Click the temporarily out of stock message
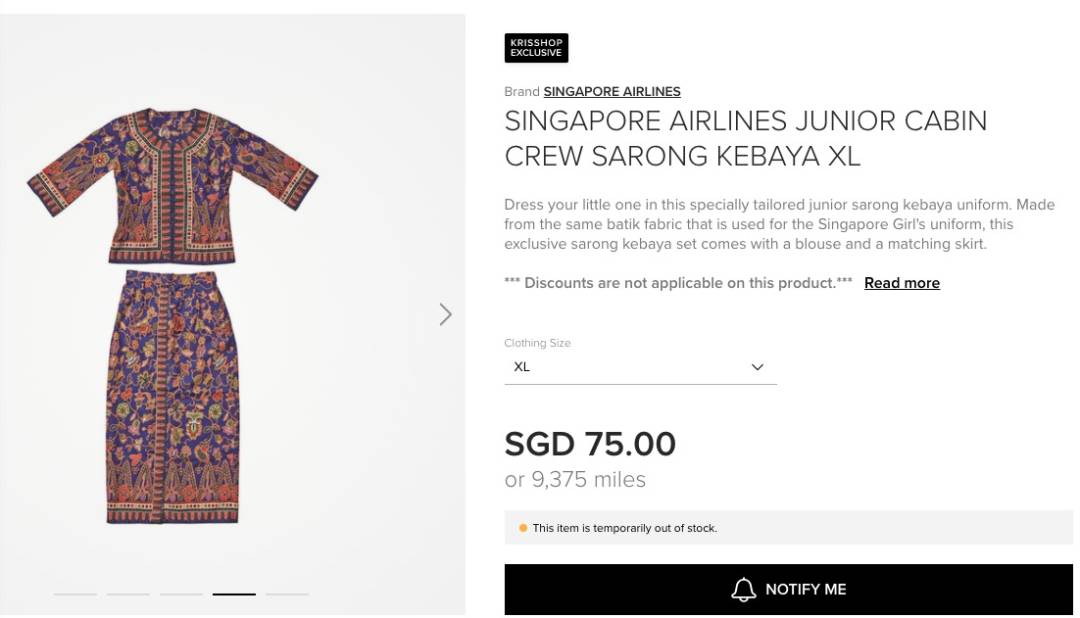 coord(624,528)
